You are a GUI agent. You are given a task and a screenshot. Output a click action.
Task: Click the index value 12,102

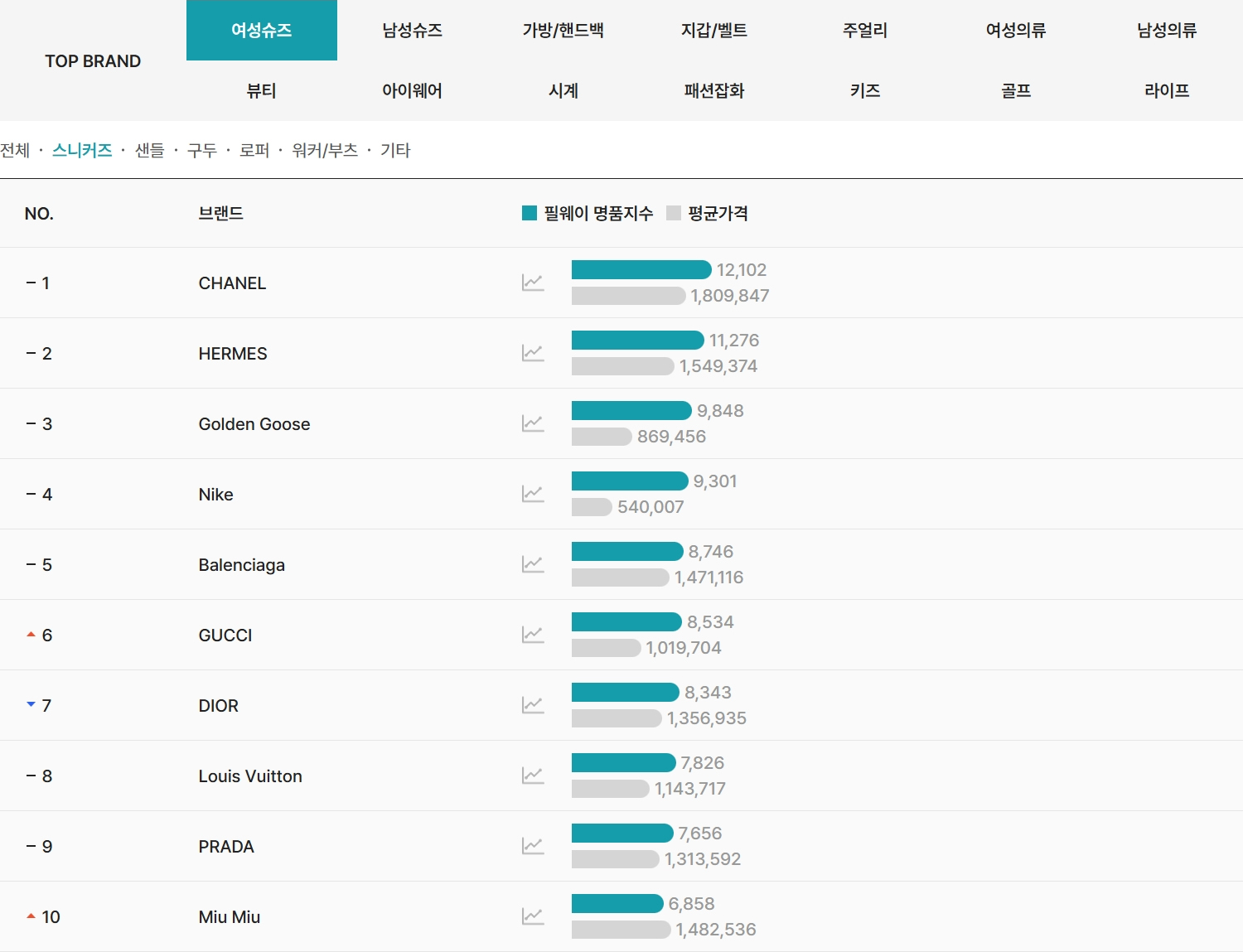[742, 269]
